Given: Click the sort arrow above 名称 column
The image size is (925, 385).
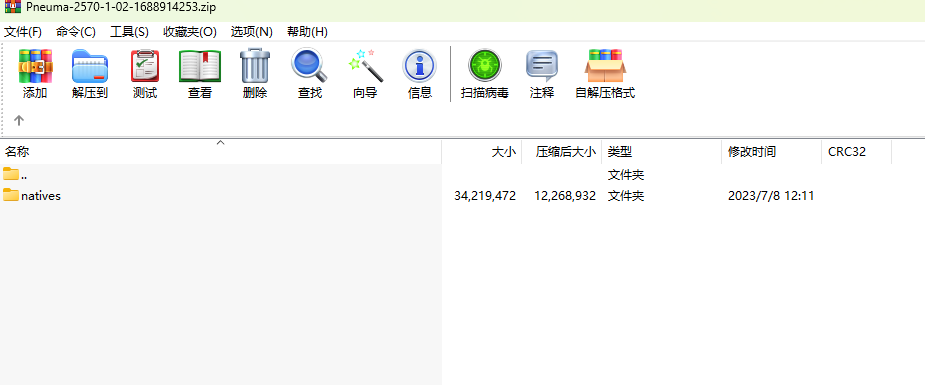Looking at the screenshot, I should click(221, 143).
